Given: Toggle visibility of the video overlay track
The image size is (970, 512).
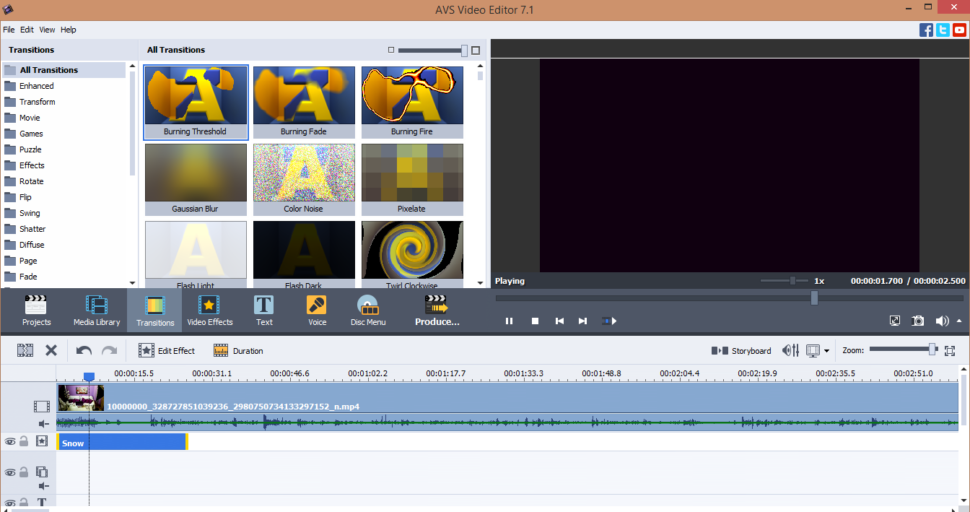Looking at the screenshot, I should [10, 472].
